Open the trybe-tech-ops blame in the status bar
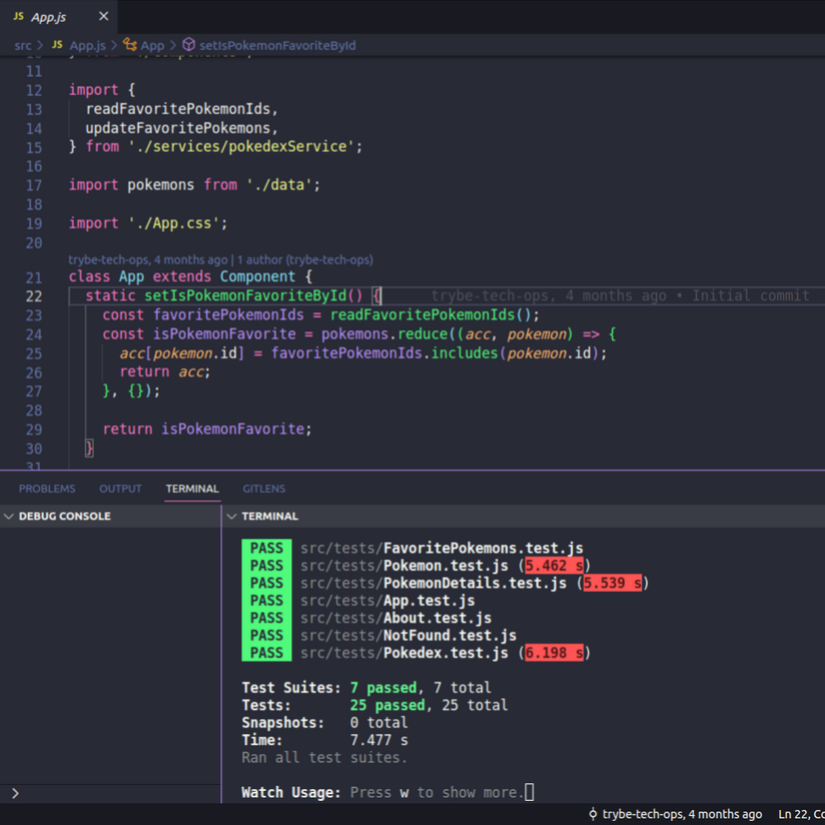 point(682,814)
